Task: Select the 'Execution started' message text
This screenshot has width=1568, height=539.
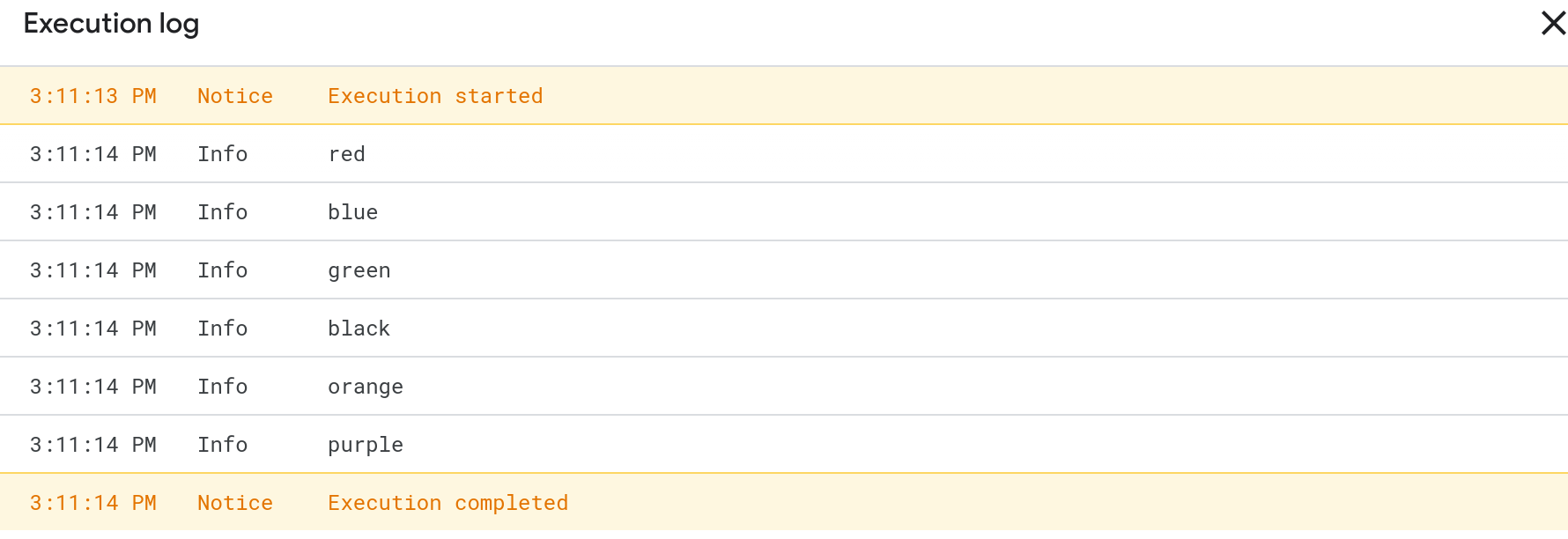Action: (435, 96)
